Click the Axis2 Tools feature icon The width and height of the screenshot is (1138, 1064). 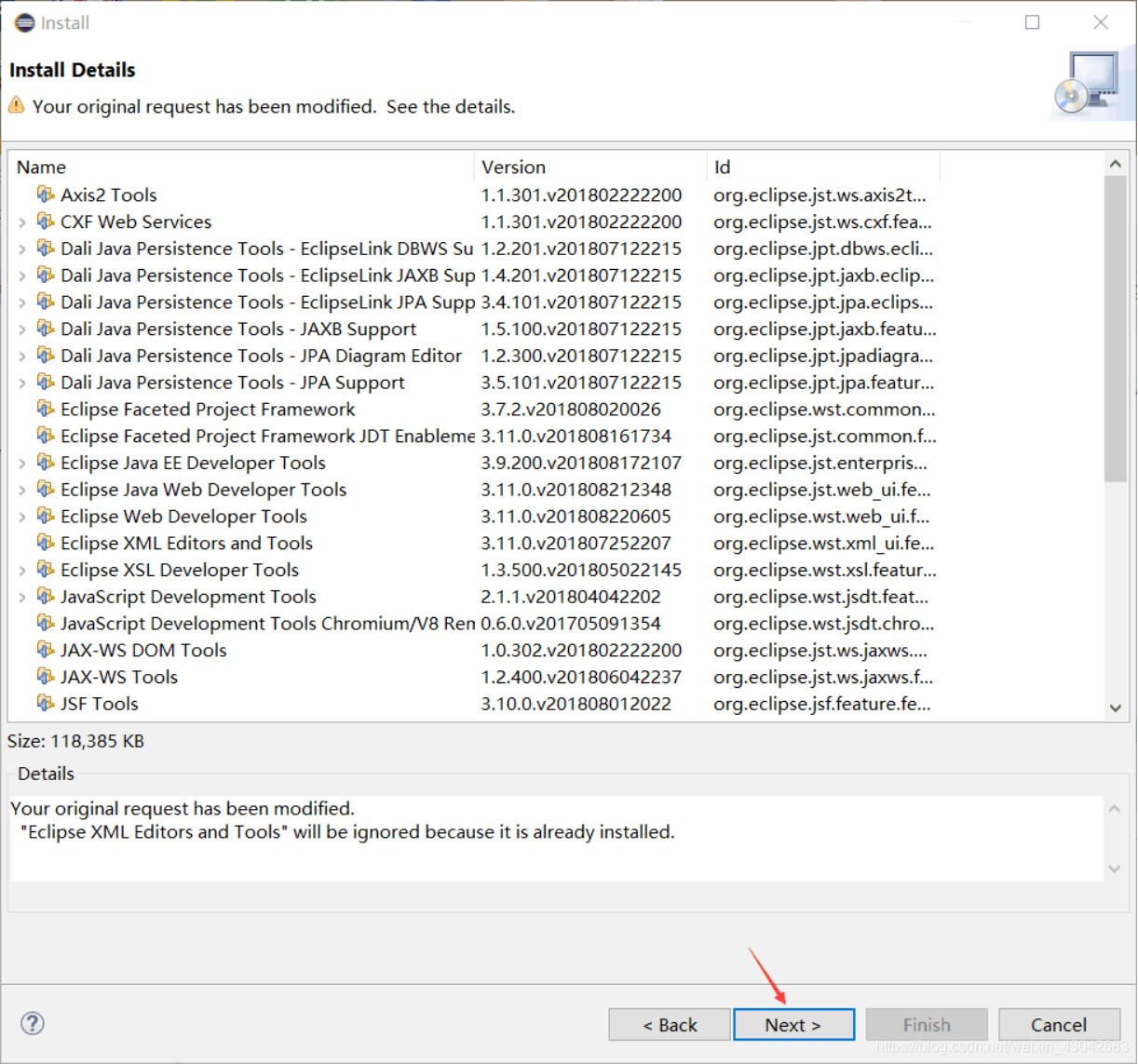point(45,194)
